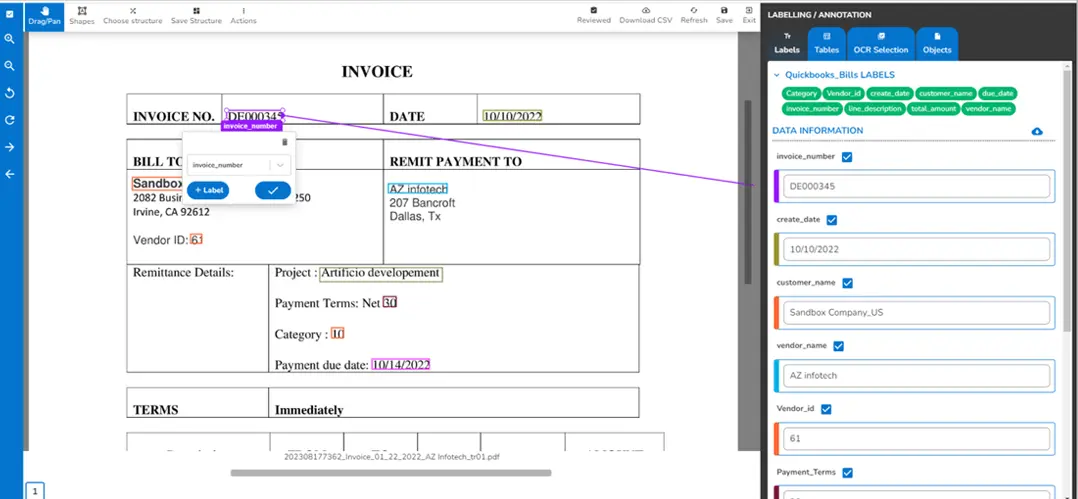Screen dimensions: 1078x499
Task: Select the Artificio developement annotation box
Action: 381,274
